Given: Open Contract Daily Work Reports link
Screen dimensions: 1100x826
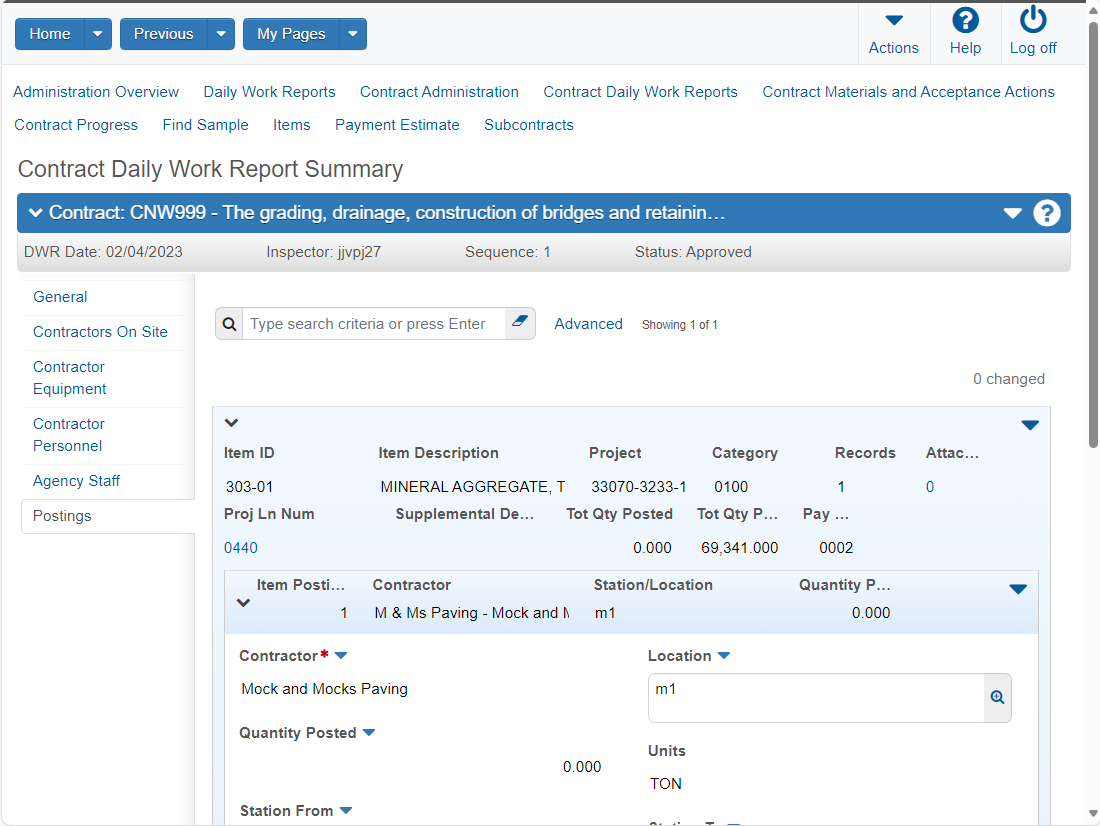Looking at the screenshot, I should pos(640,92).
